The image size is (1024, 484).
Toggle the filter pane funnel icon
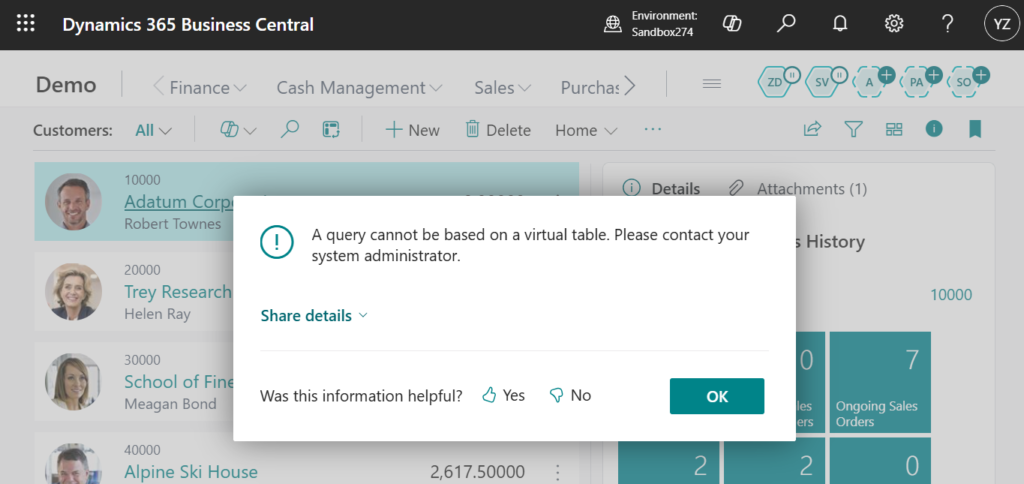tap(853, 130)
